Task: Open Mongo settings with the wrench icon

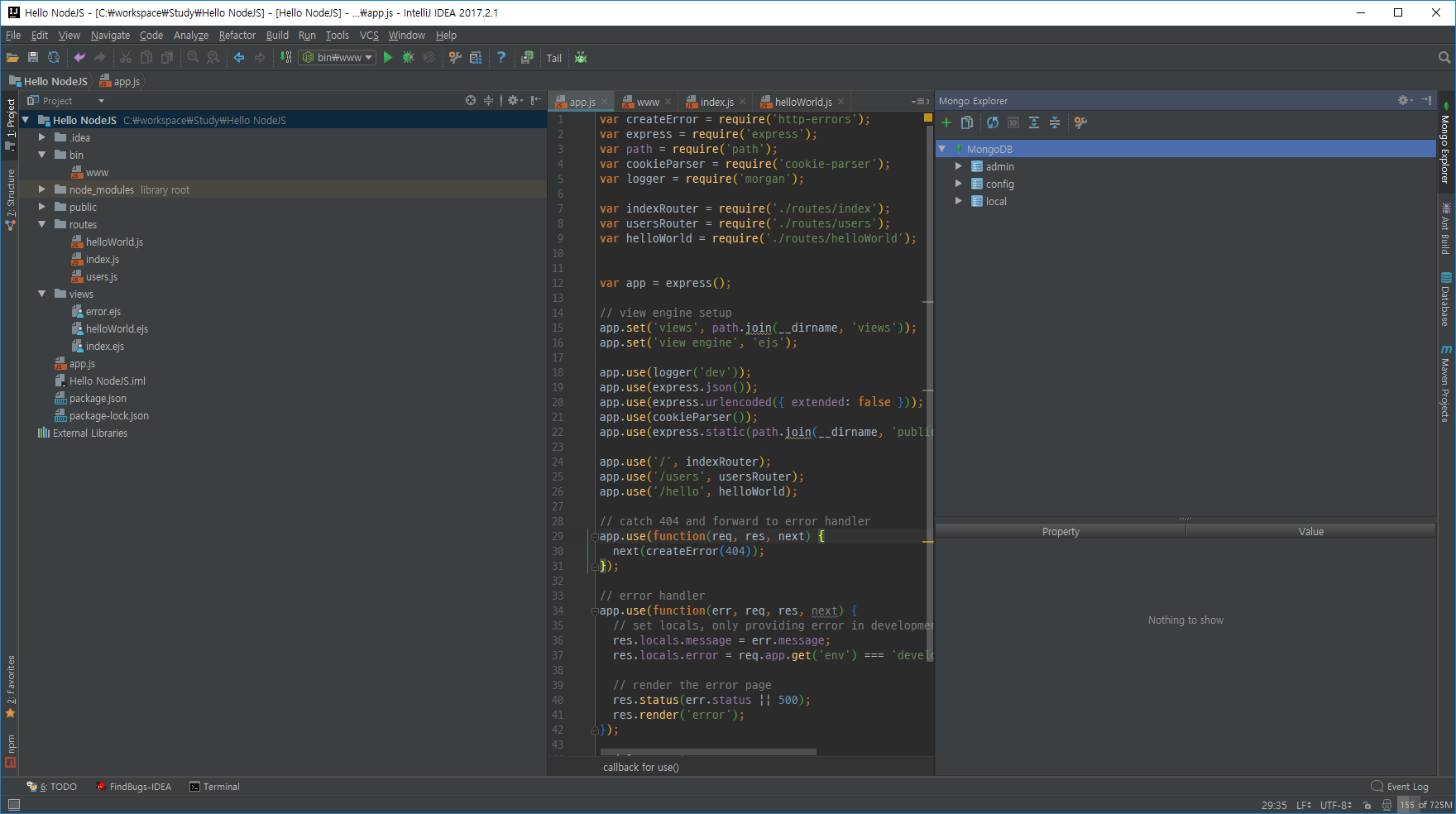Action: 1080,122
